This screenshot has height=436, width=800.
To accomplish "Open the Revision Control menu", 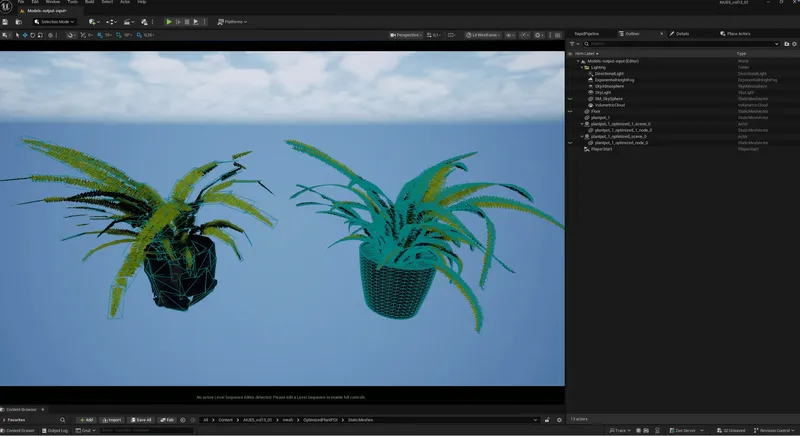I will coord(773,430).
